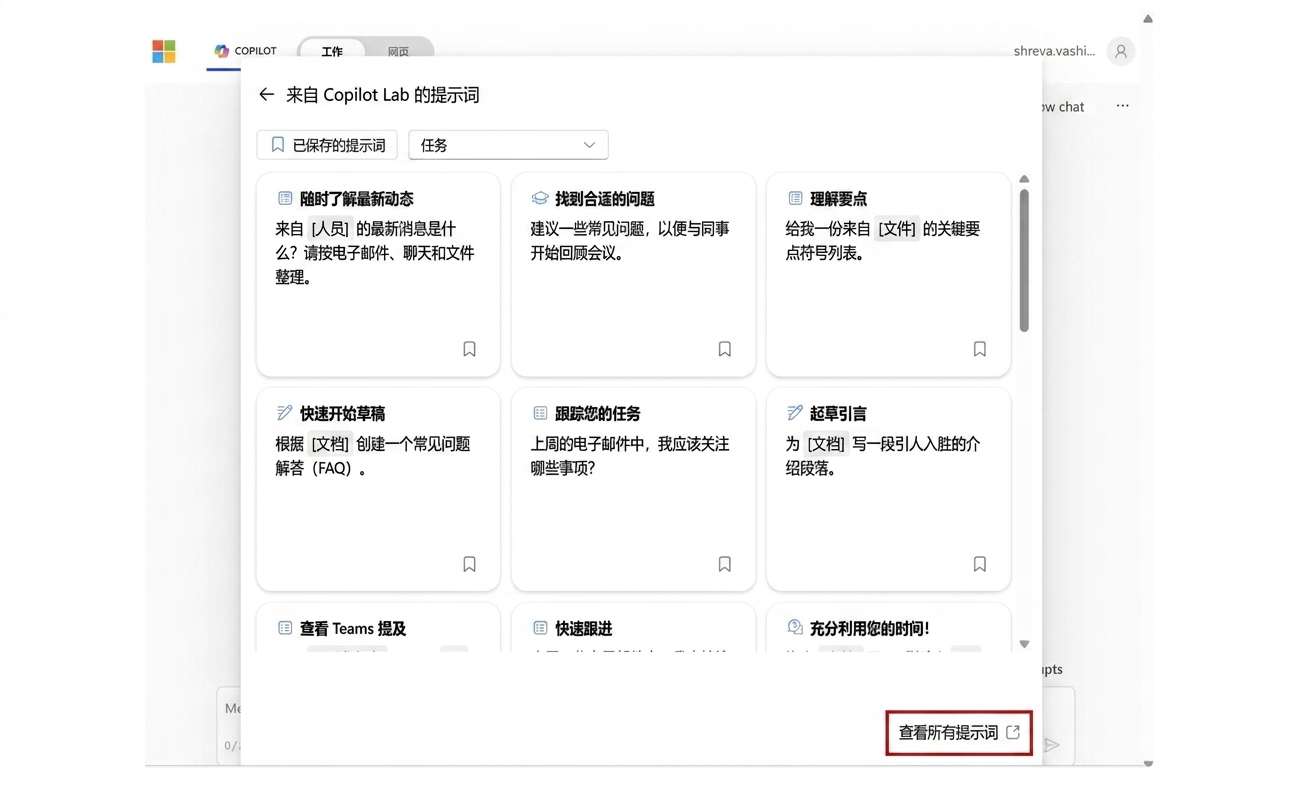Click list icon on 随时了解最新动态 card
This screenshot has height=800, width=1304.
click(x=285, y=199)
